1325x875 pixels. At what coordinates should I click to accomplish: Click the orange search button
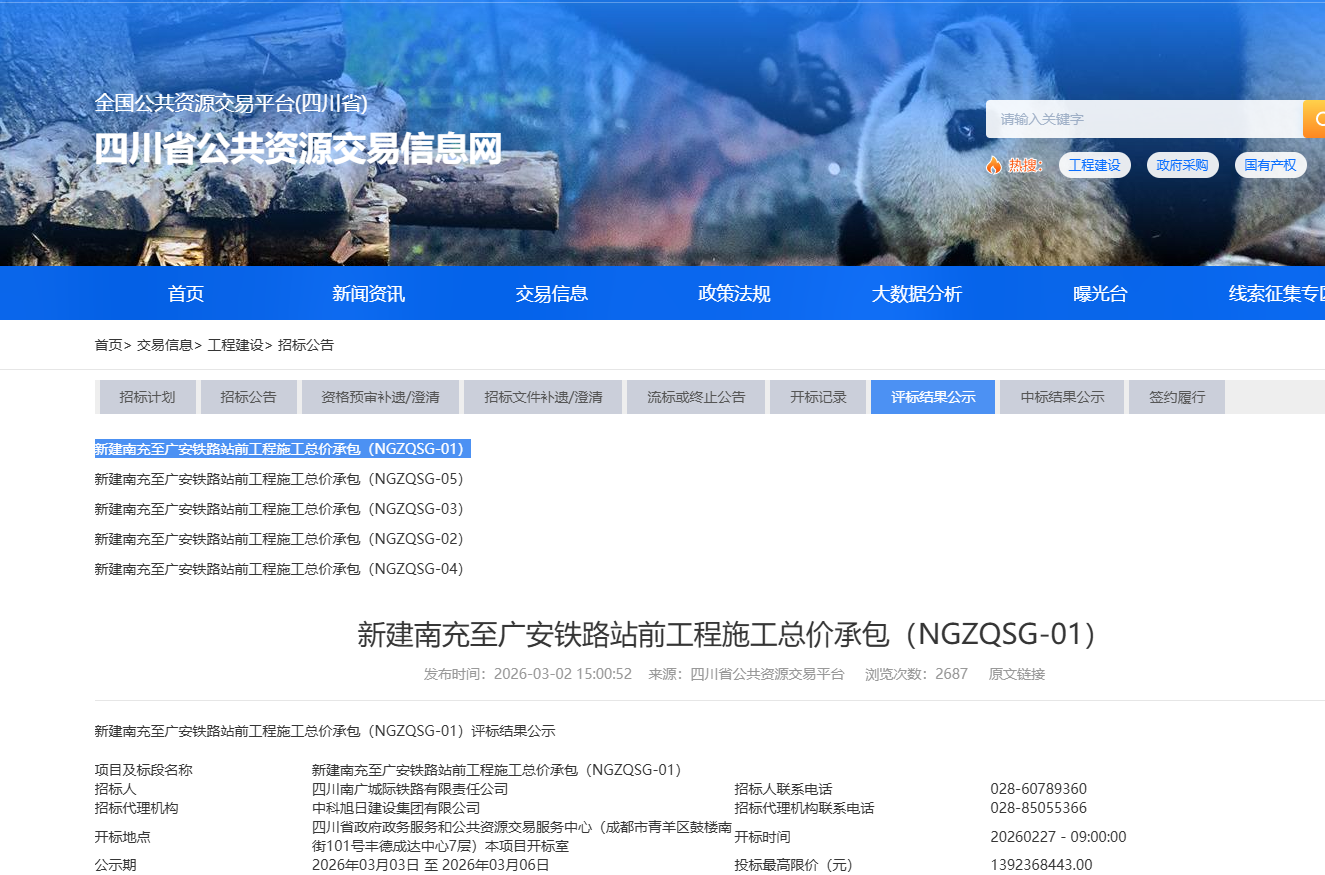pyautogui.click(x=1314, y=119)
